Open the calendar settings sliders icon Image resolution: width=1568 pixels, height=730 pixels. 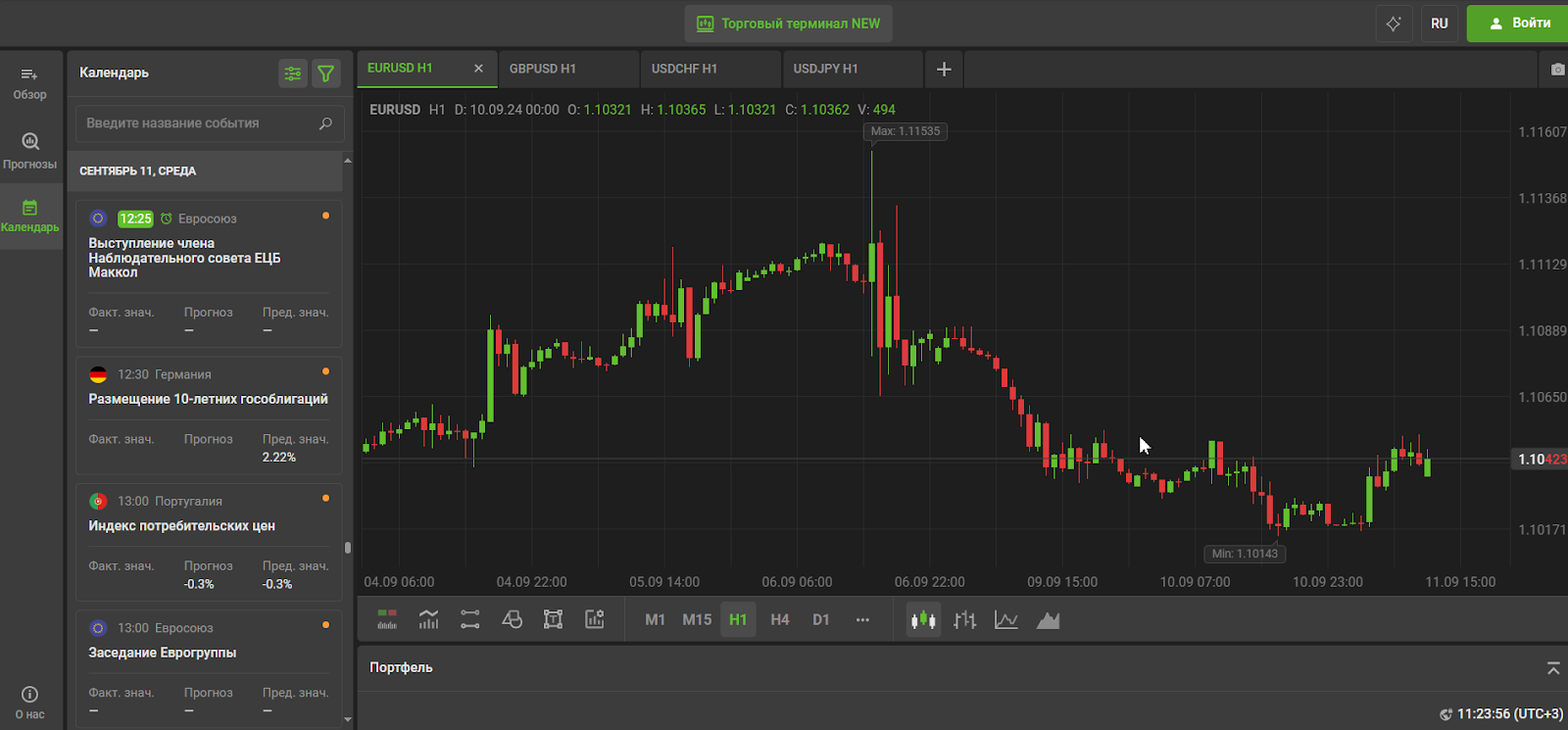coord(292,73)
